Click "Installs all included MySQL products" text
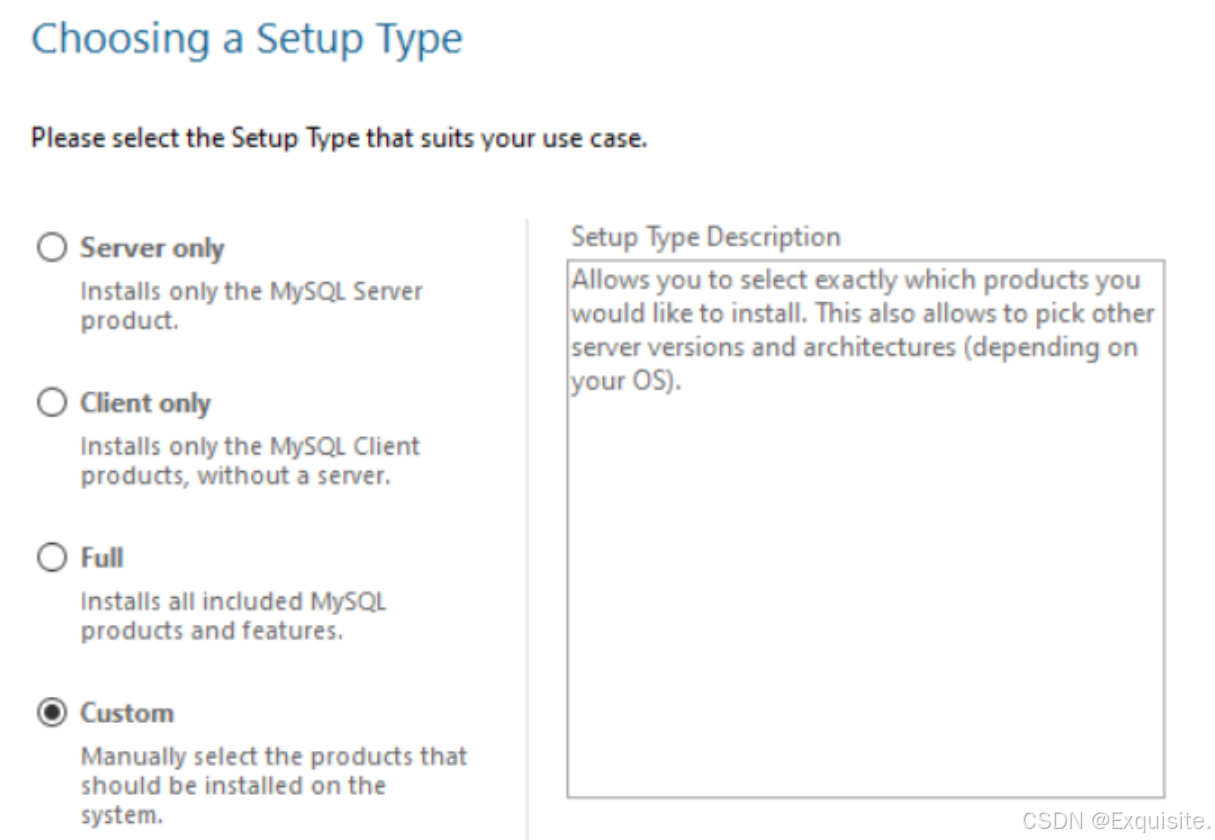The width and height of the screenshot is (1215, 840). click(x=233, y=616)
